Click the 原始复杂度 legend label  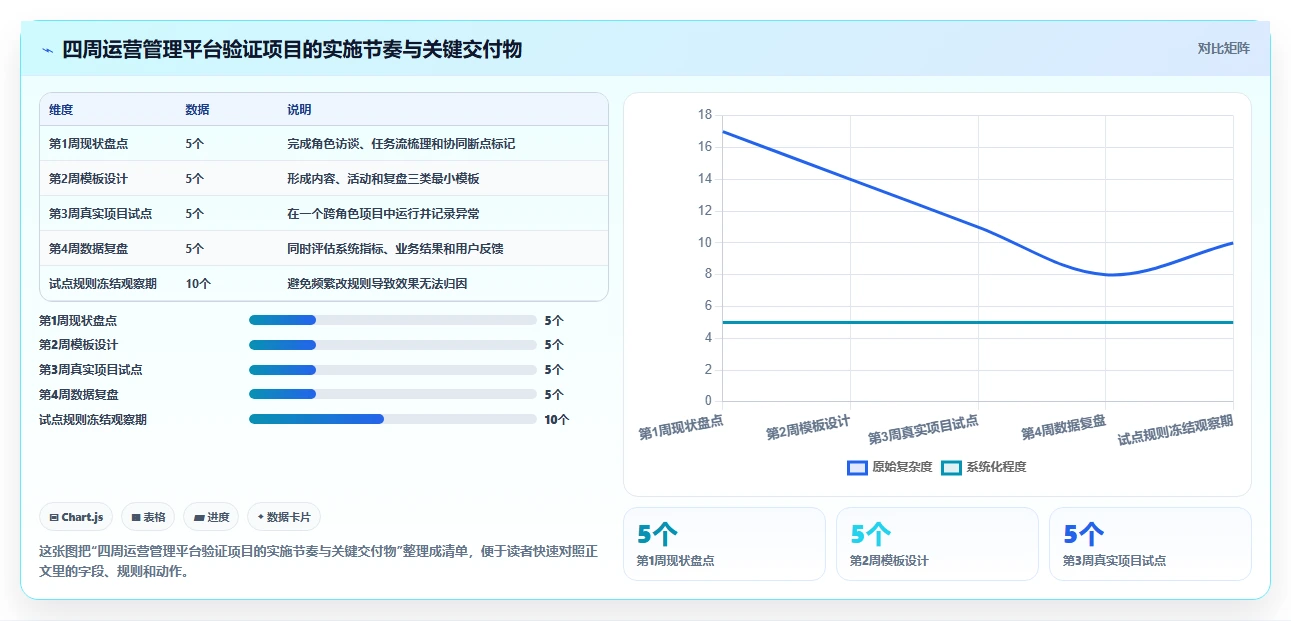point(902,467)
